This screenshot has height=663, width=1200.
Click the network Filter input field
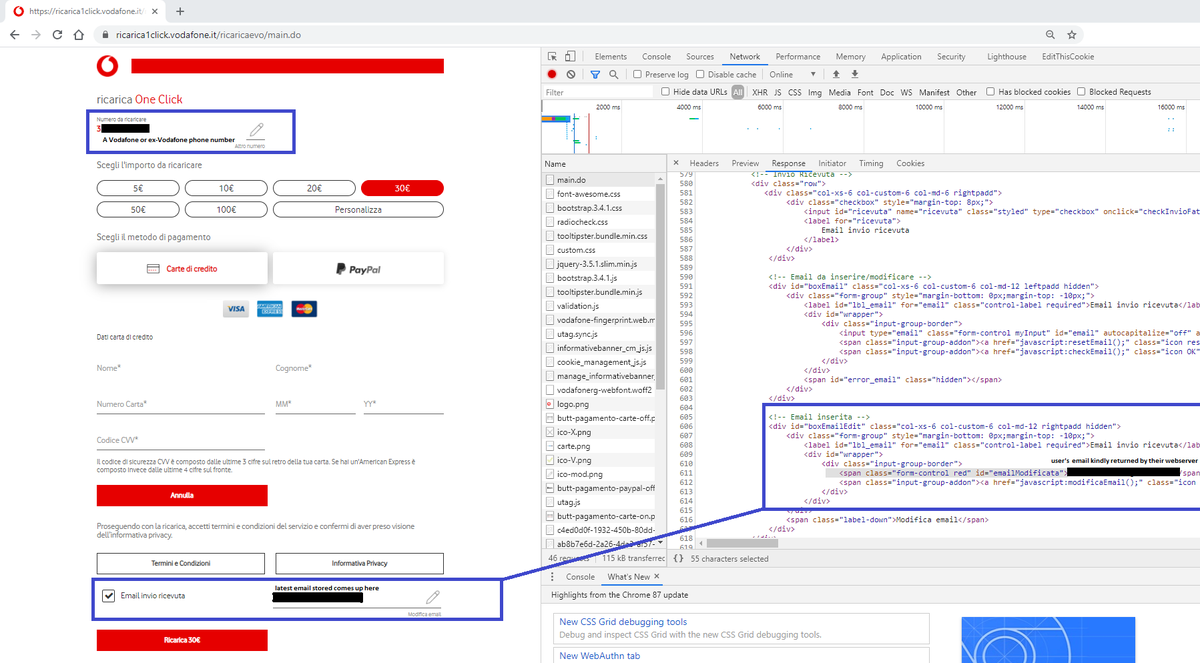[596, 92]
